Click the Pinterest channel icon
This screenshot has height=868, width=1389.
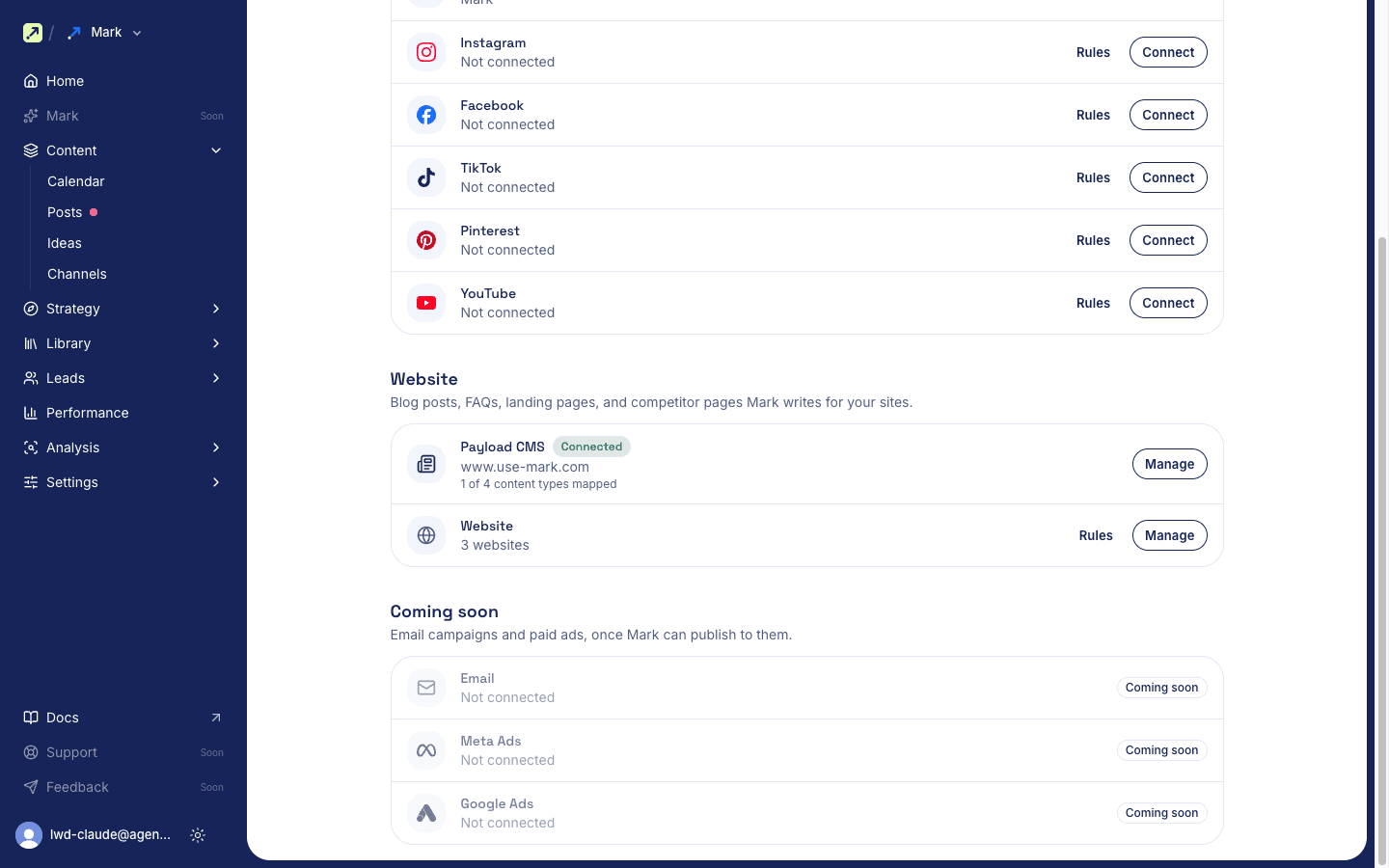click(x=426, y=240)
